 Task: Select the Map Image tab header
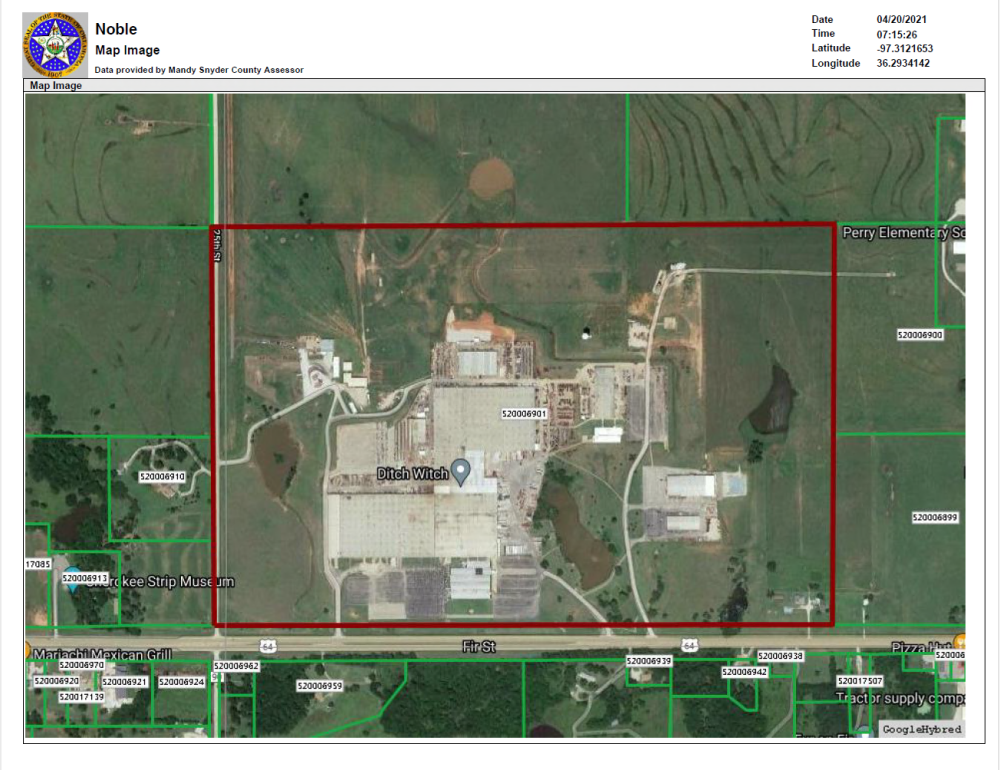click(54, 87)
